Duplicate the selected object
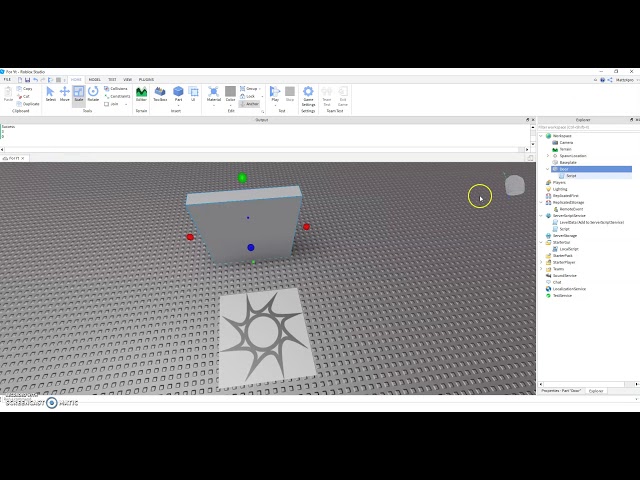This screenshot has height=480, width=640. coord(28,104)
